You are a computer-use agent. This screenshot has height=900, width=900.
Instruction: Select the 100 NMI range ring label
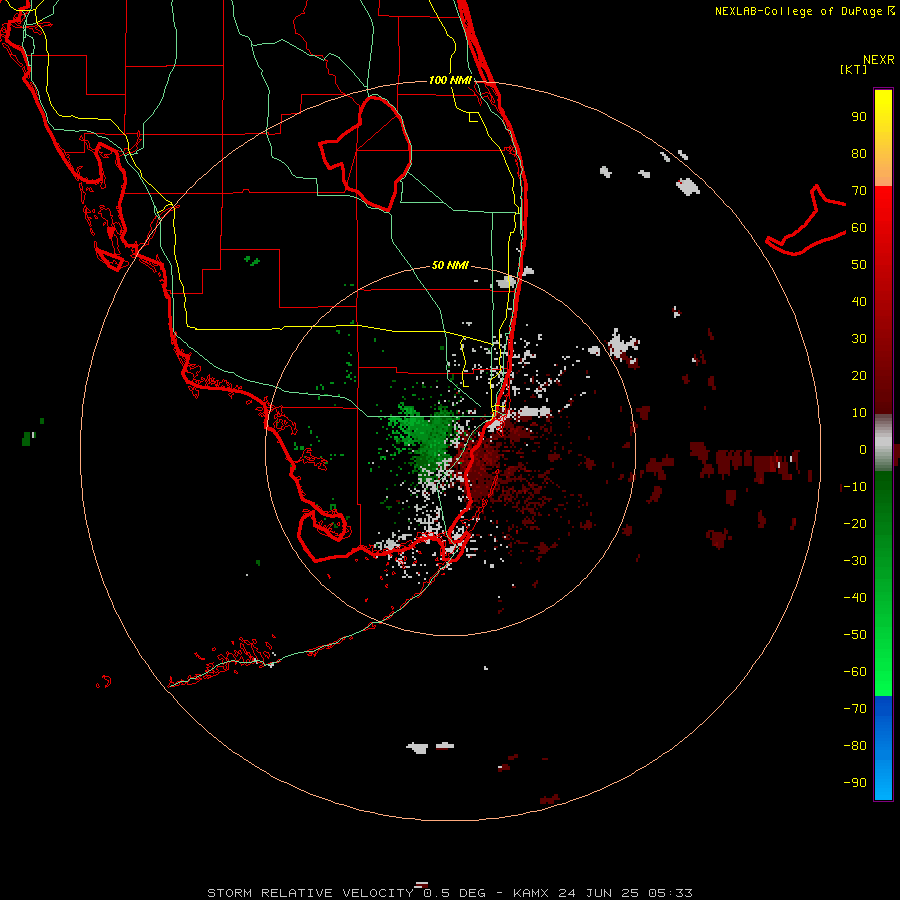point(450,80)
